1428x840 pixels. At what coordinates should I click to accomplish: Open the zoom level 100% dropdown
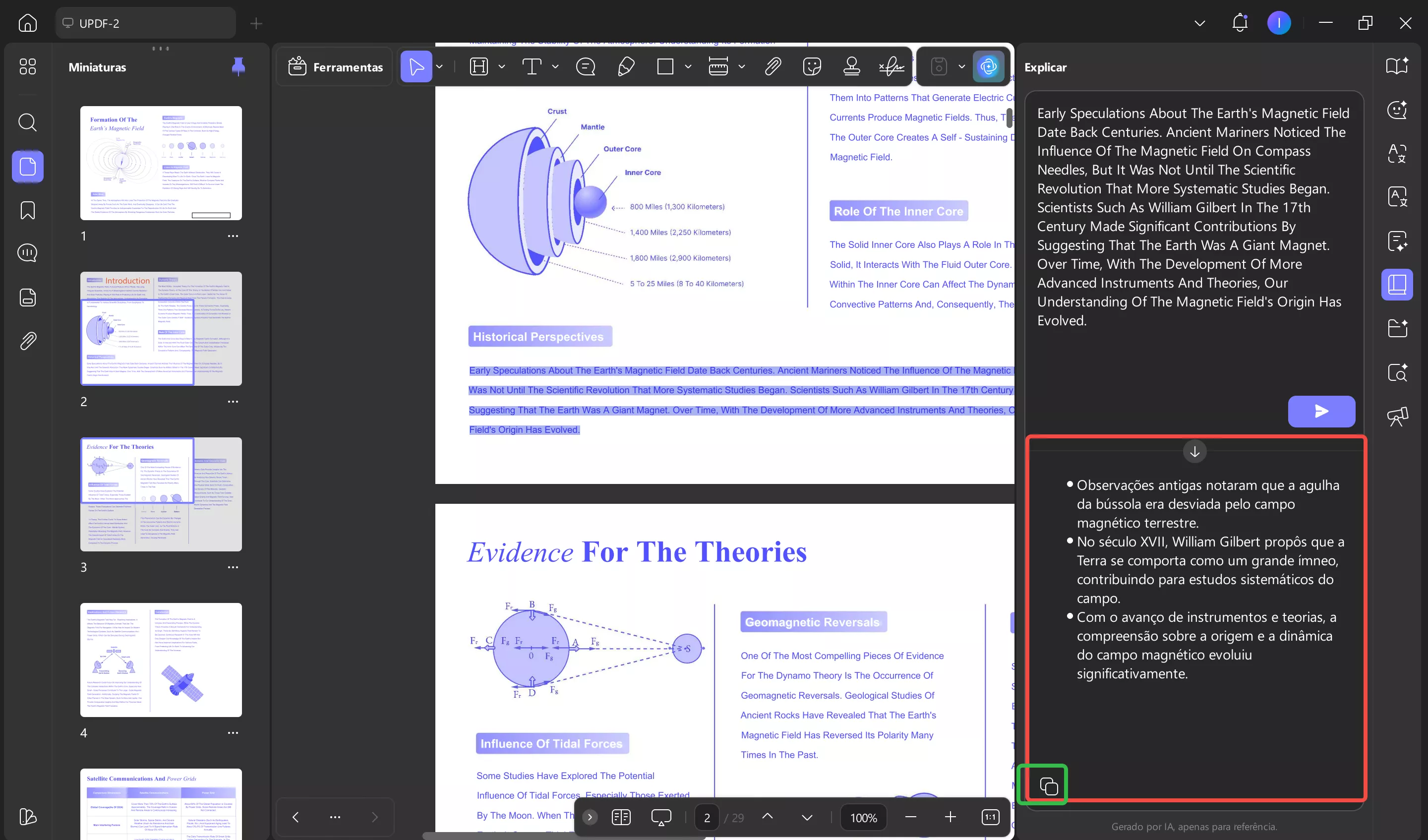pyautogui.click(x=863, y=817)
